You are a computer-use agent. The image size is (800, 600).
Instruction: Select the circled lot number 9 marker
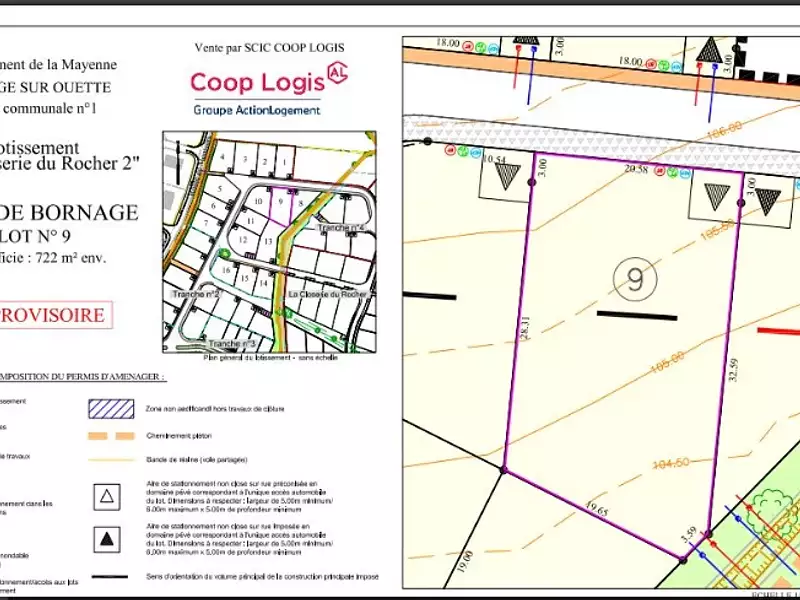636,277
